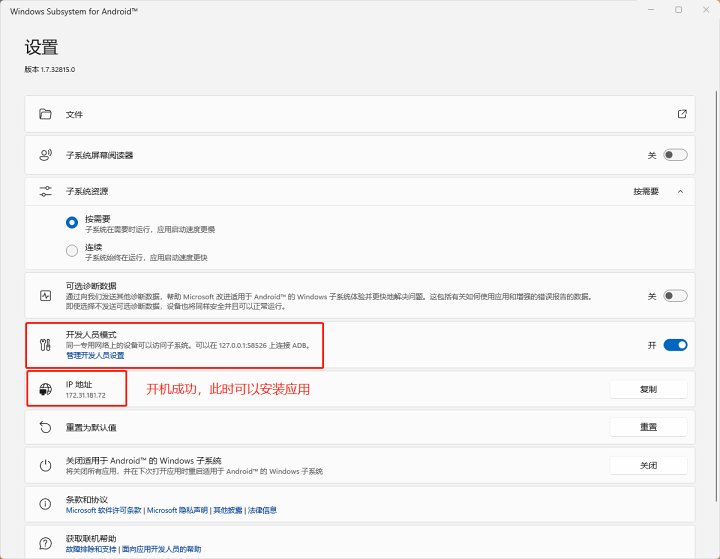Click the 重置为默认值 label
Viewport: 720px width, 559px height.
[91, 428]
